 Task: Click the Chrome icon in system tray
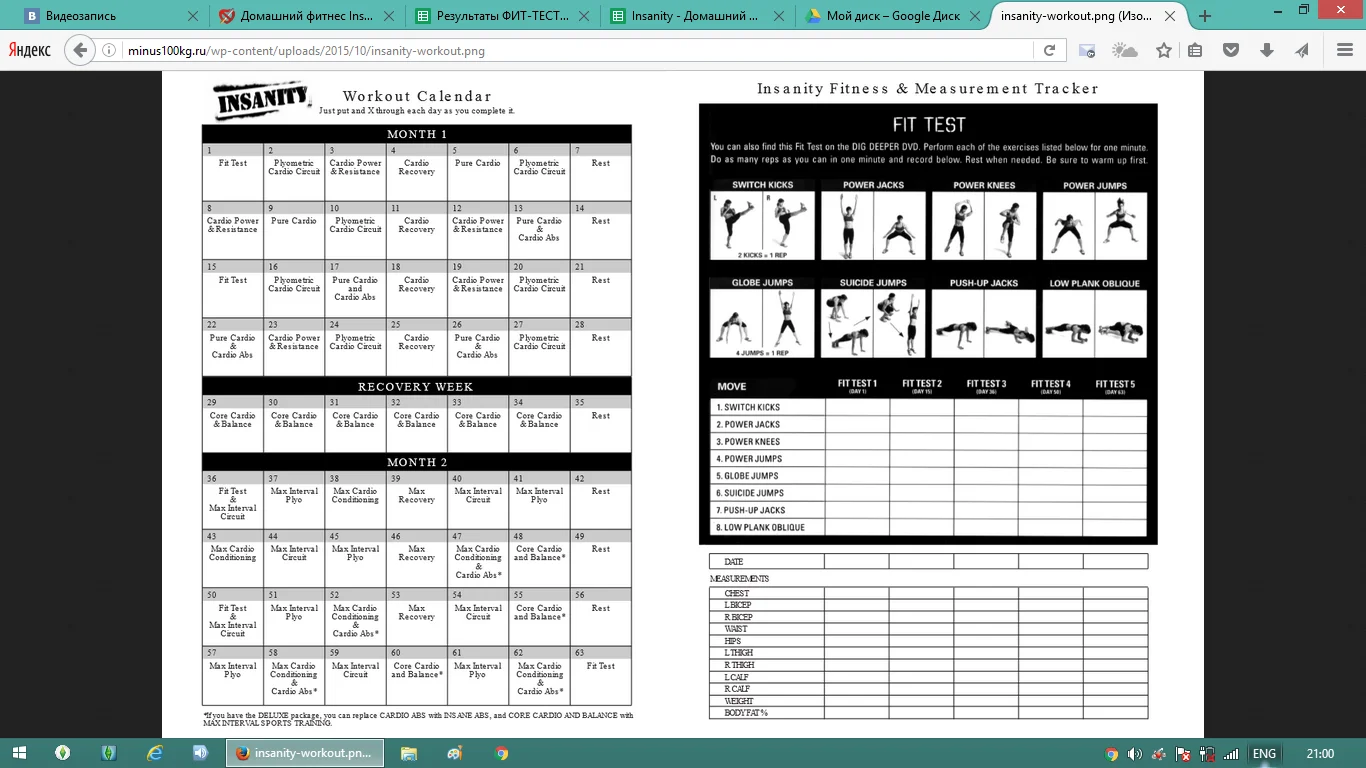click(x=1112, y=754)
